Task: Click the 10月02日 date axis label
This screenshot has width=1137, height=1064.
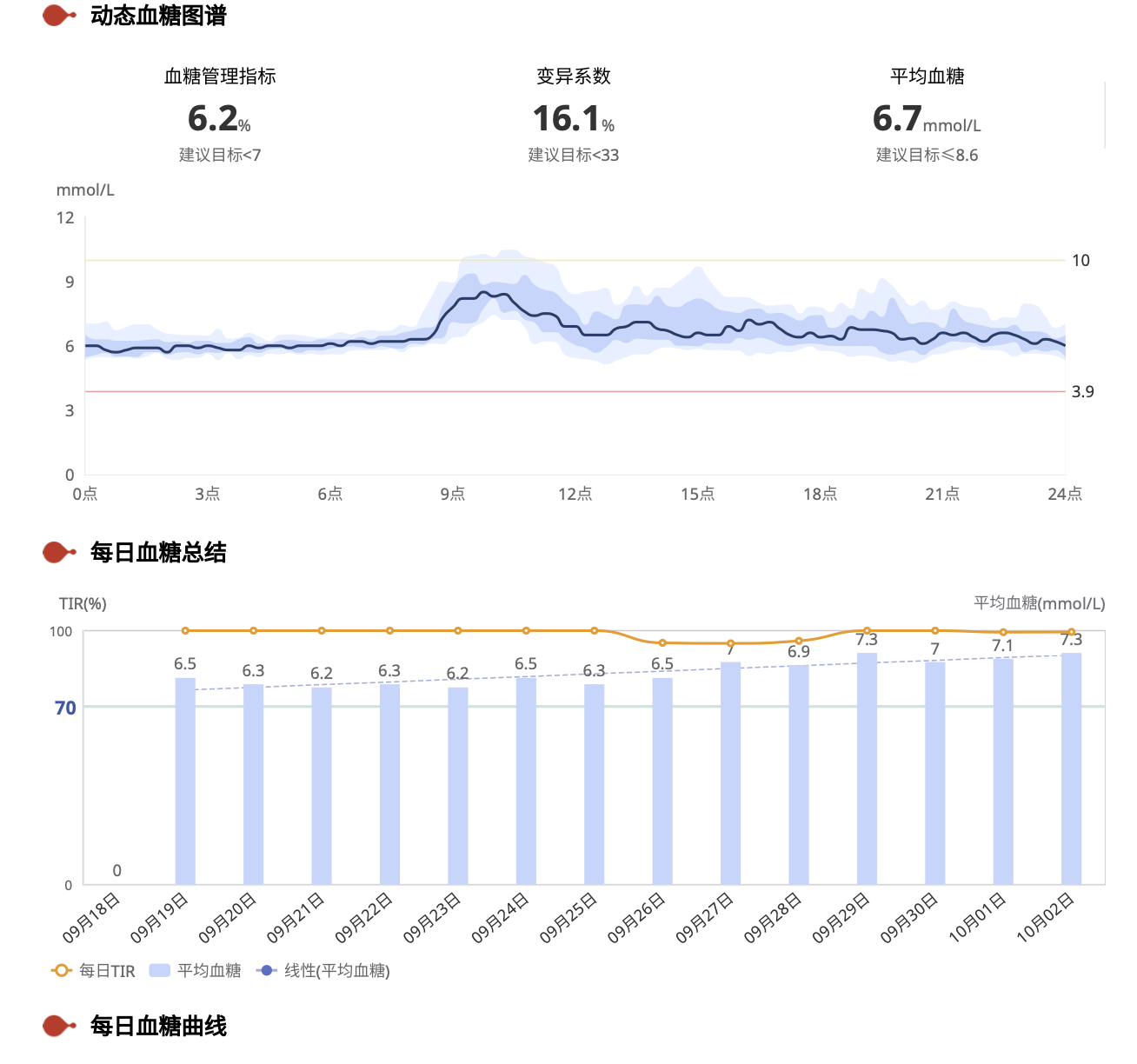Action: [x=1047, y=919]
